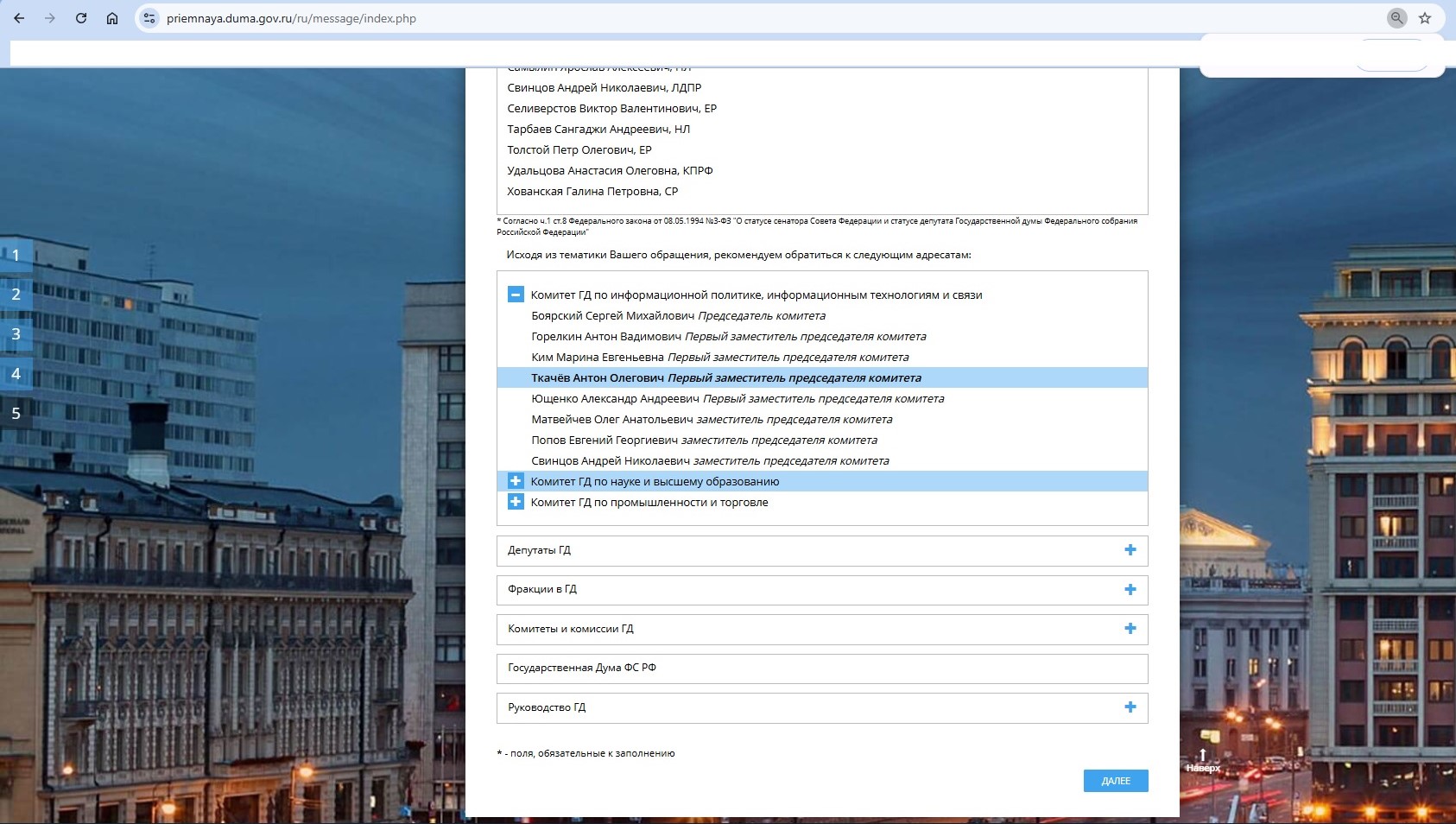Choose Хованская Галина Петровна, СР
The height and width of the screenshot is (824, 1456).
point(592,192)
